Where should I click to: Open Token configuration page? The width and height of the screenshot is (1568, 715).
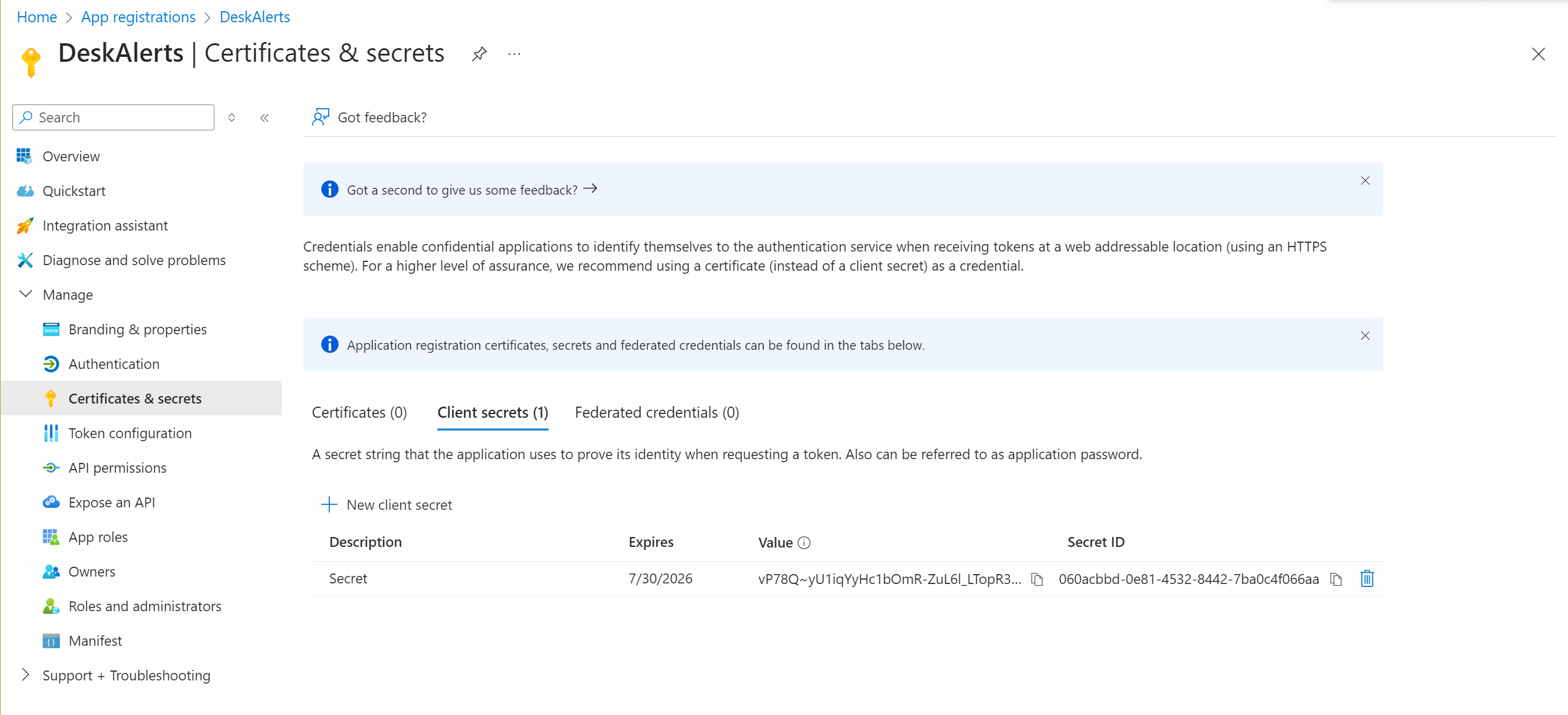click(130, 433)
